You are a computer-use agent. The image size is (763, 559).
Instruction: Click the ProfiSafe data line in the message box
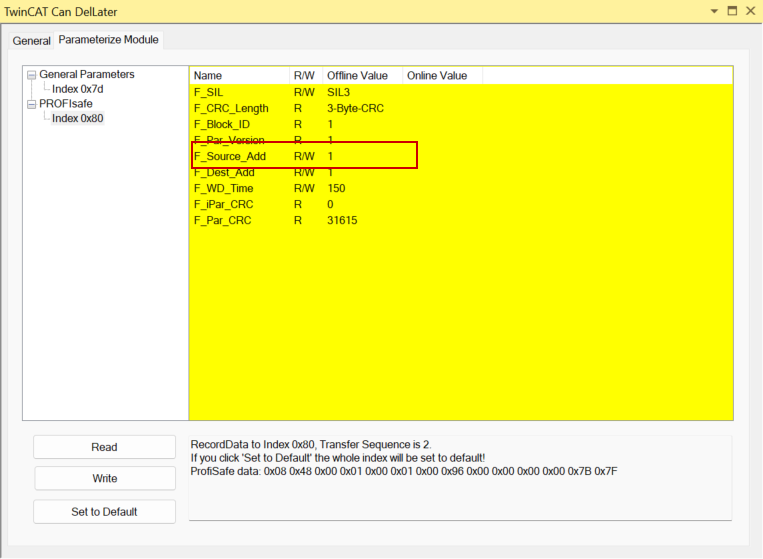point(404,471)
